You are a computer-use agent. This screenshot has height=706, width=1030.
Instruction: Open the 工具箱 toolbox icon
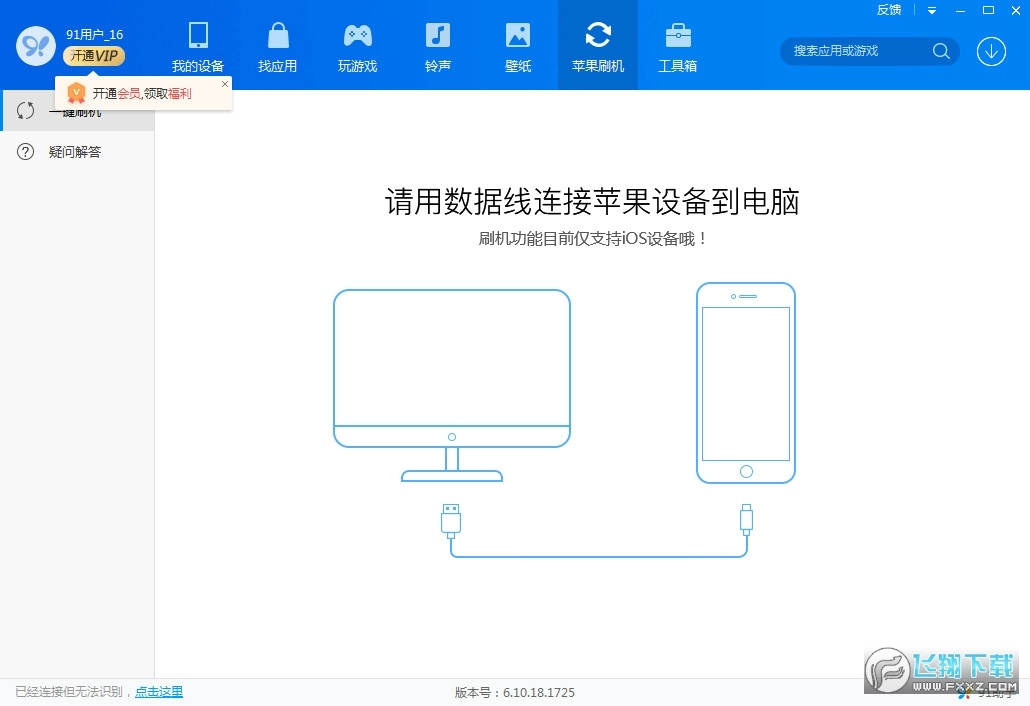point(677,45)
